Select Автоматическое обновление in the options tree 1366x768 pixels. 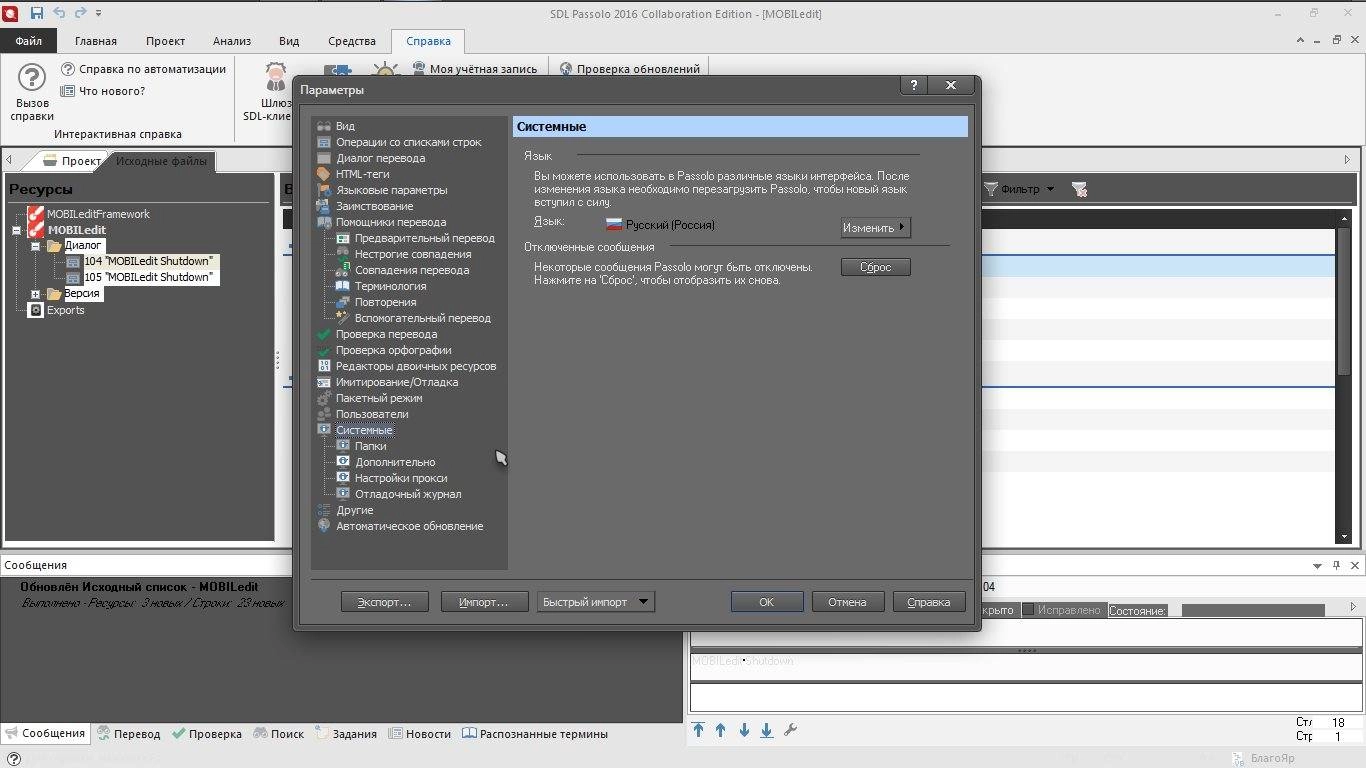pyautogui.click(x=410, y=526)
